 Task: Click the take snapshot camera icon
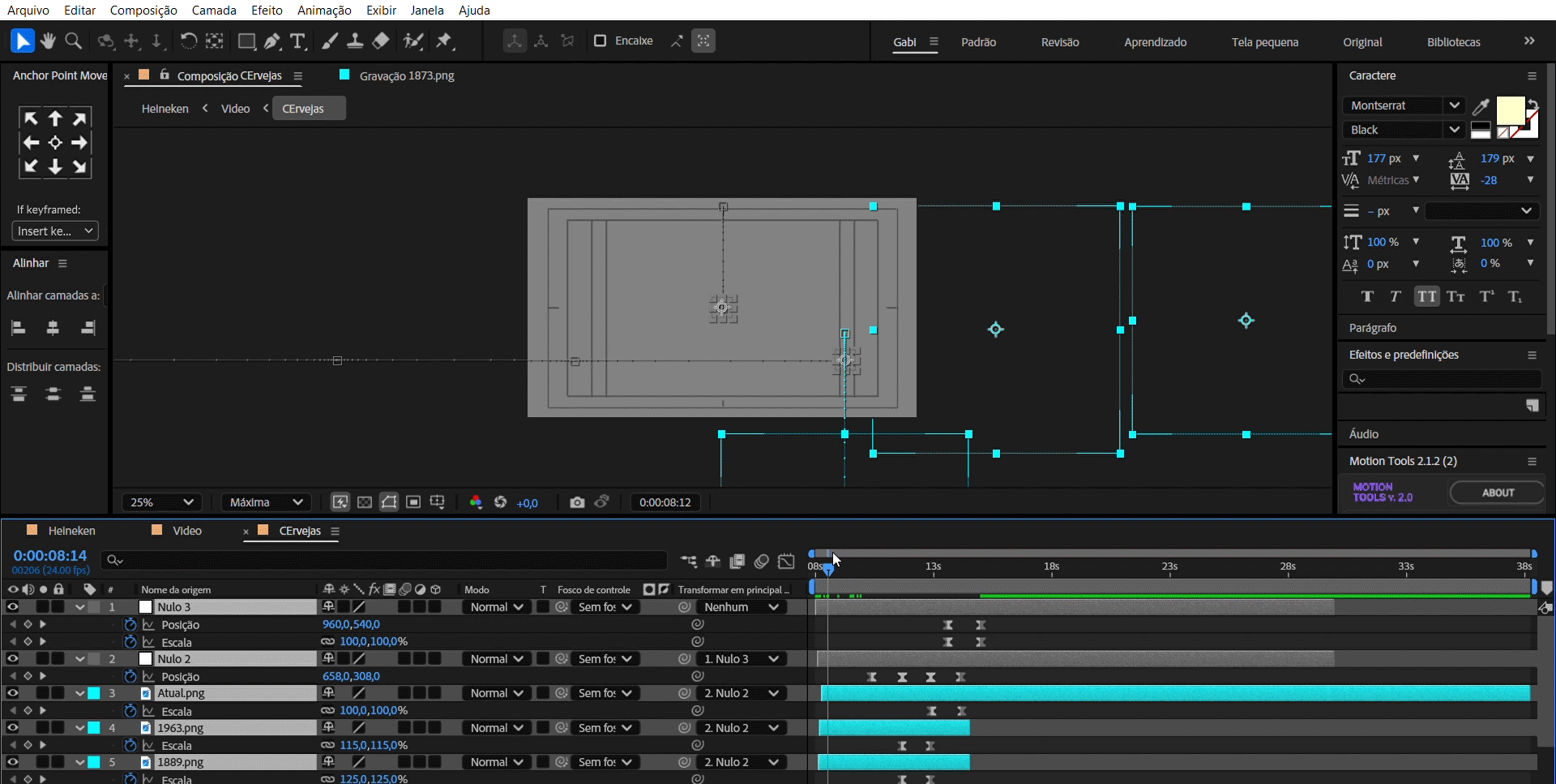pos(577,502)
